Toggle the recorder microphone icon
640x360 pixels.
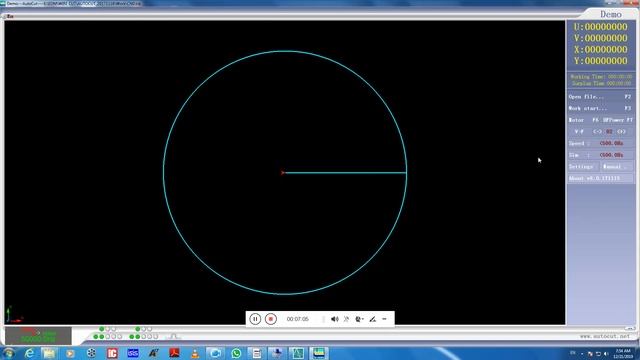(346, 319)
